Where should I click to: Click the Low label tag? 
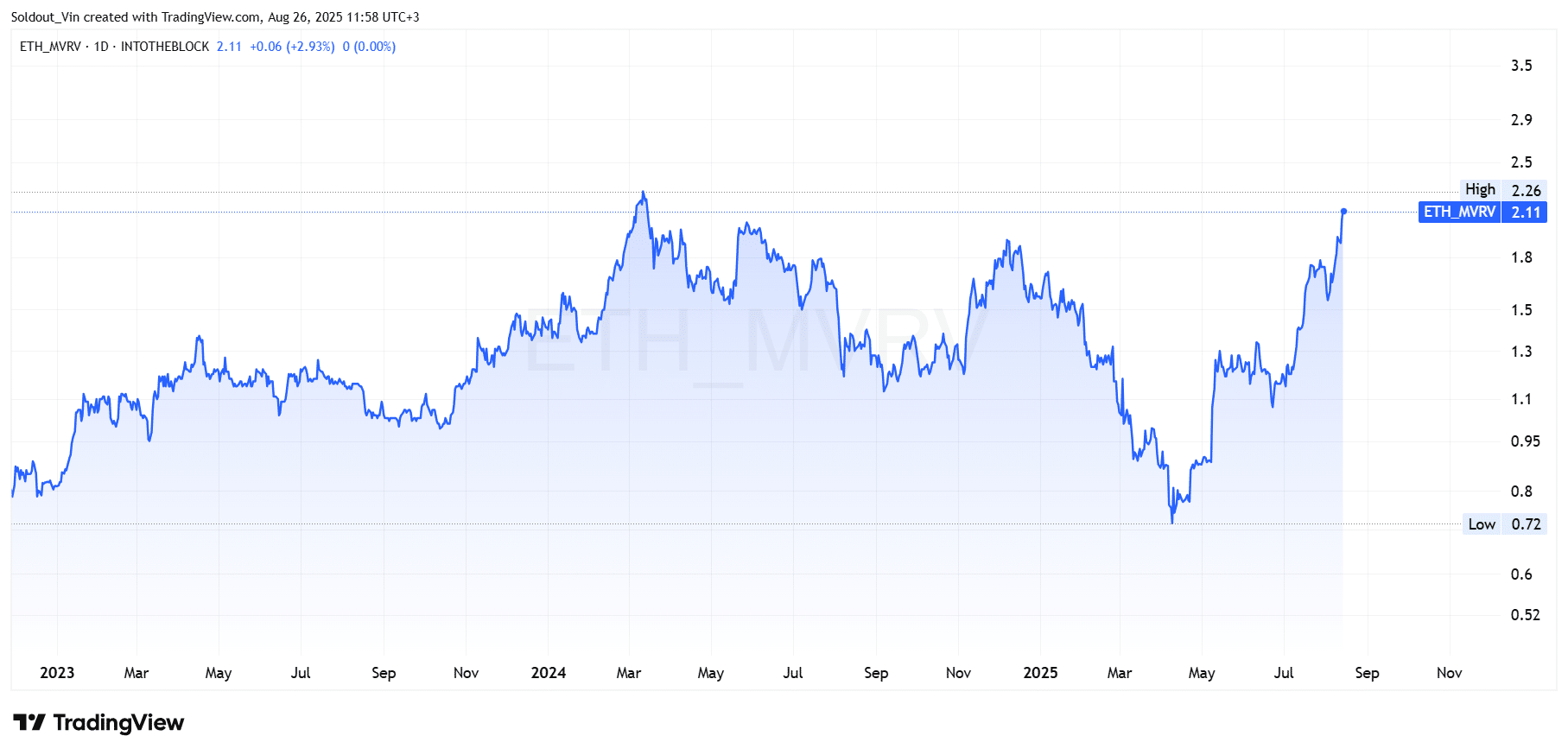[x=1482, y=524]
